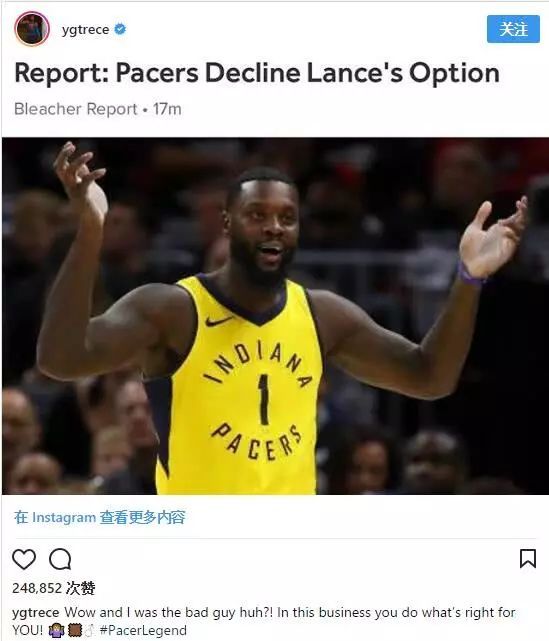Click the Bleacher Report source text
The width and height of the screenshot is (549, 641).
[76, 109]
